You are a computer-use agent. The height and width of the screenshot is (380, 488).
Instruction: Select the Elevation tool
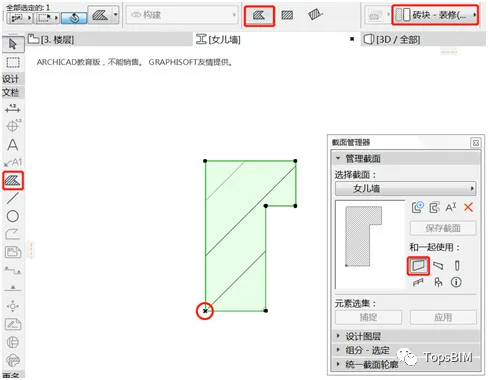tap(13, 288)
